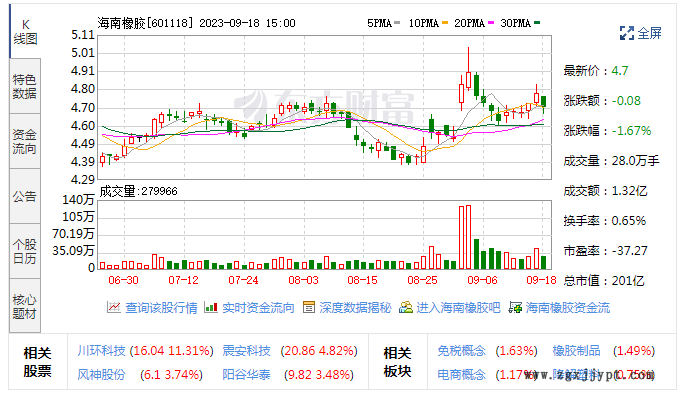The height and width of the screenshot is (397, 681).
Task: Open related sector 橡胶制品
Action: coord(576,351)
